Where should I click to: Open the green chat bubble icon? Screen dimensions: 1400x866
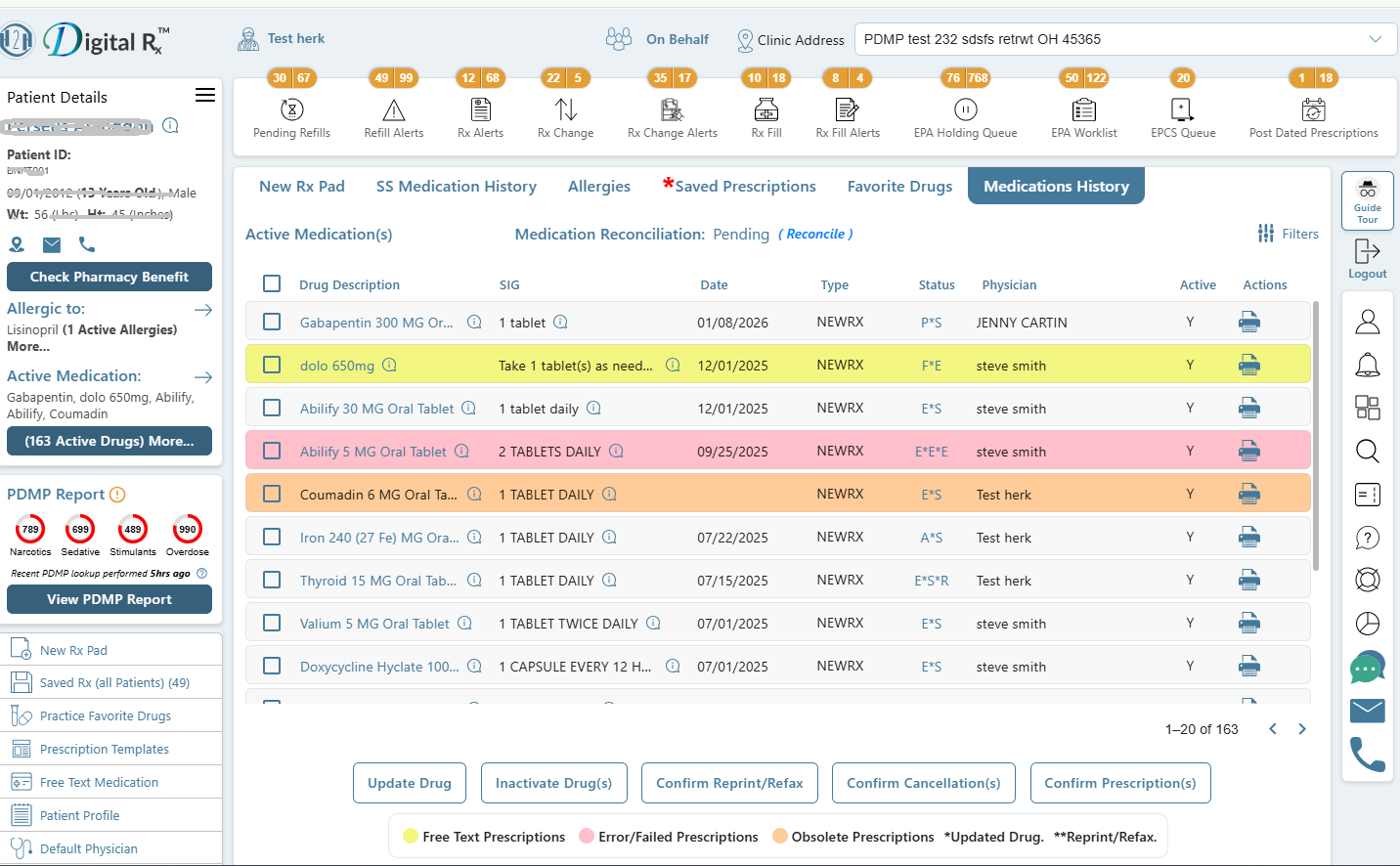click(1367, 668)
